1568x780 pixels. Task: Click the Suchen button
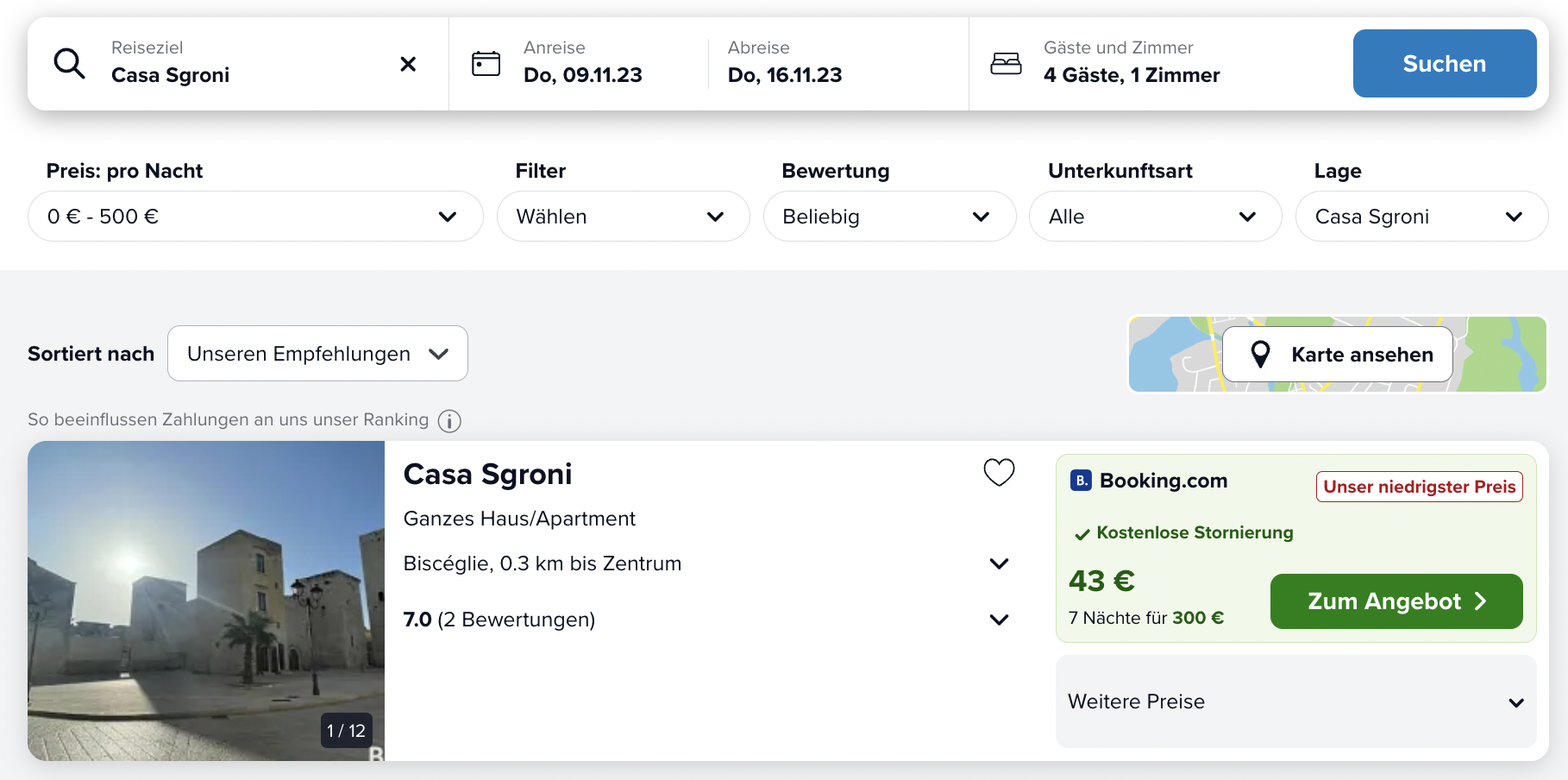click(1445, 64)
